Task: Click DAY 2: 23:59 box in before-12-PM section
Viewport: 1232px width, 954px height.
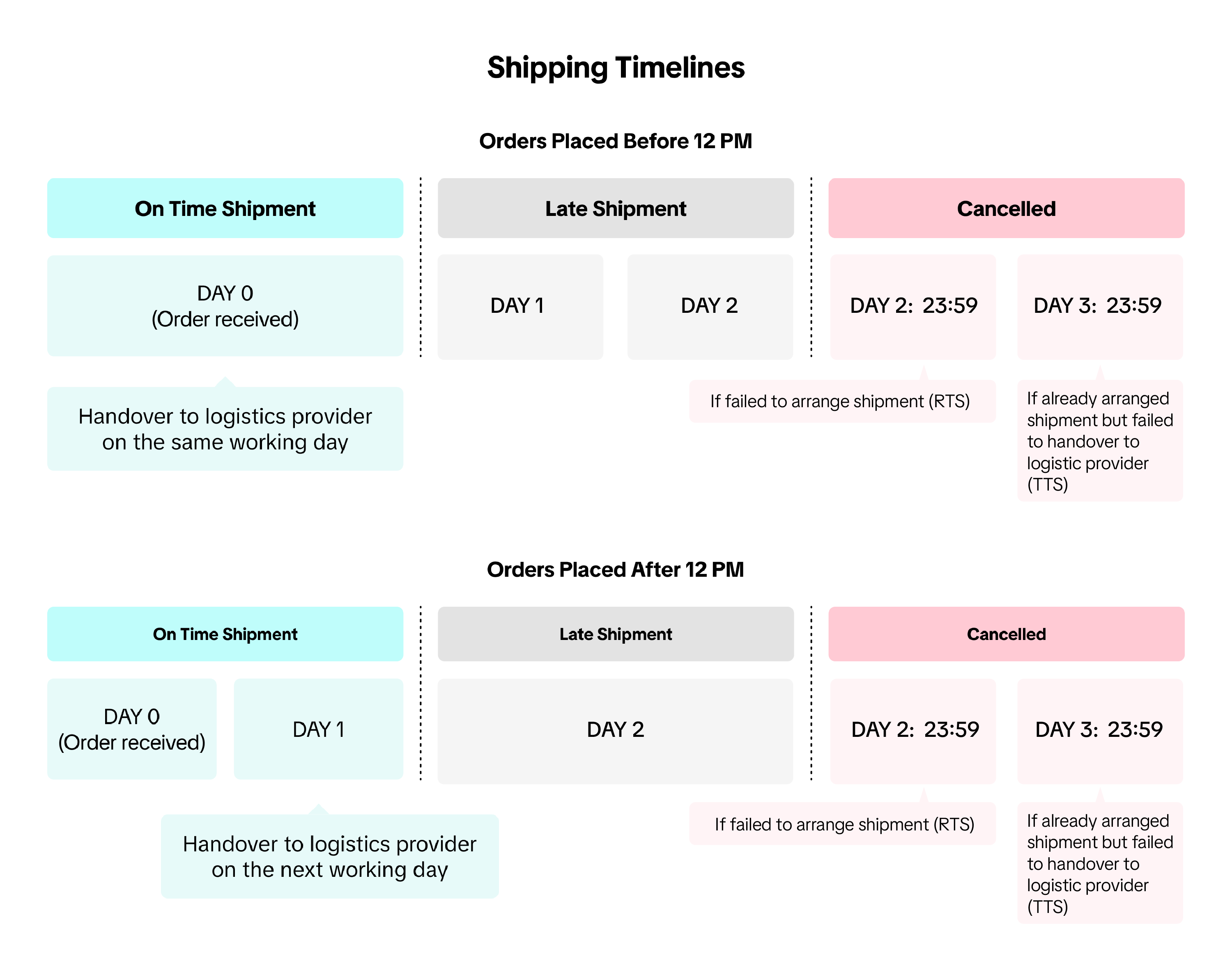Action: pyautogui.click(x=913, y=306)
